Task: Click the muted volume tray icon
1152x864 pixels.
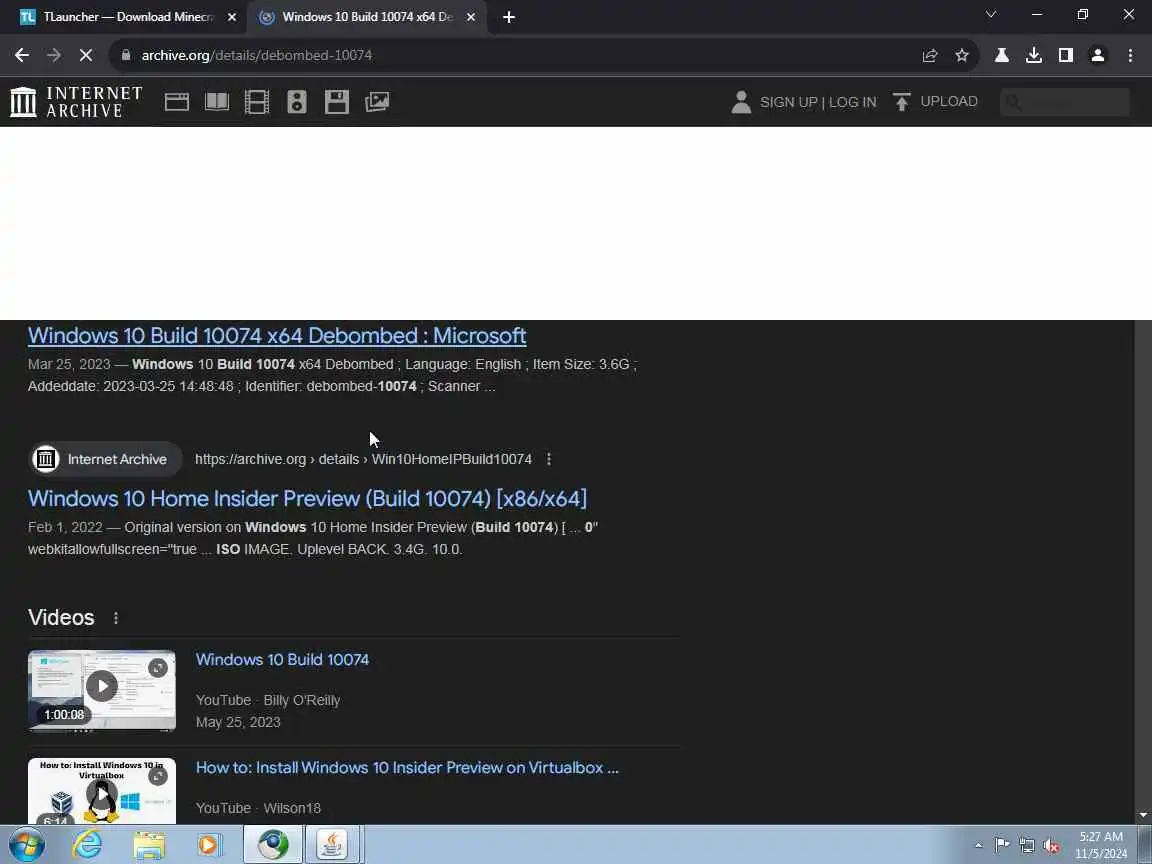Action: (1051, 846)
